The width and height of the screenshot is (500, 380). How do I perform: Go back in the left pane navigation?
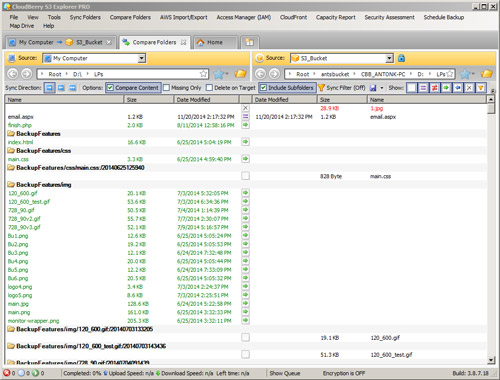(12, 74)
